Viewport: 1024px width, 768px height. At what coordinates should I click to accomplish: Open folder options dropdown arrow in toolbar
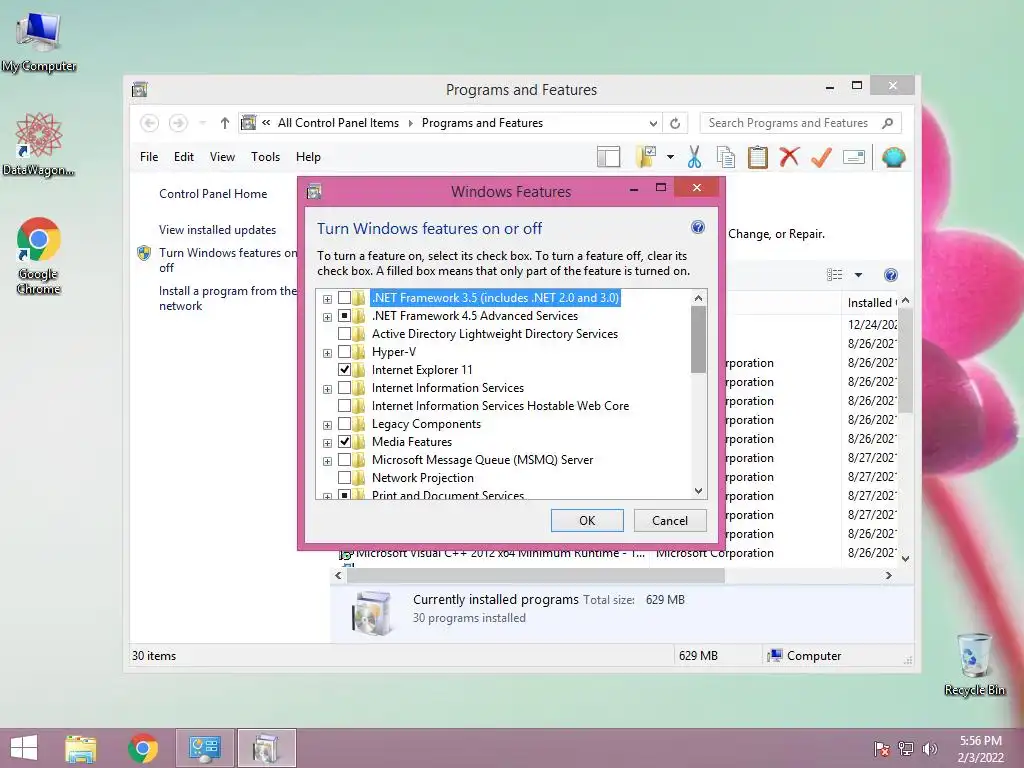point(670,157)
